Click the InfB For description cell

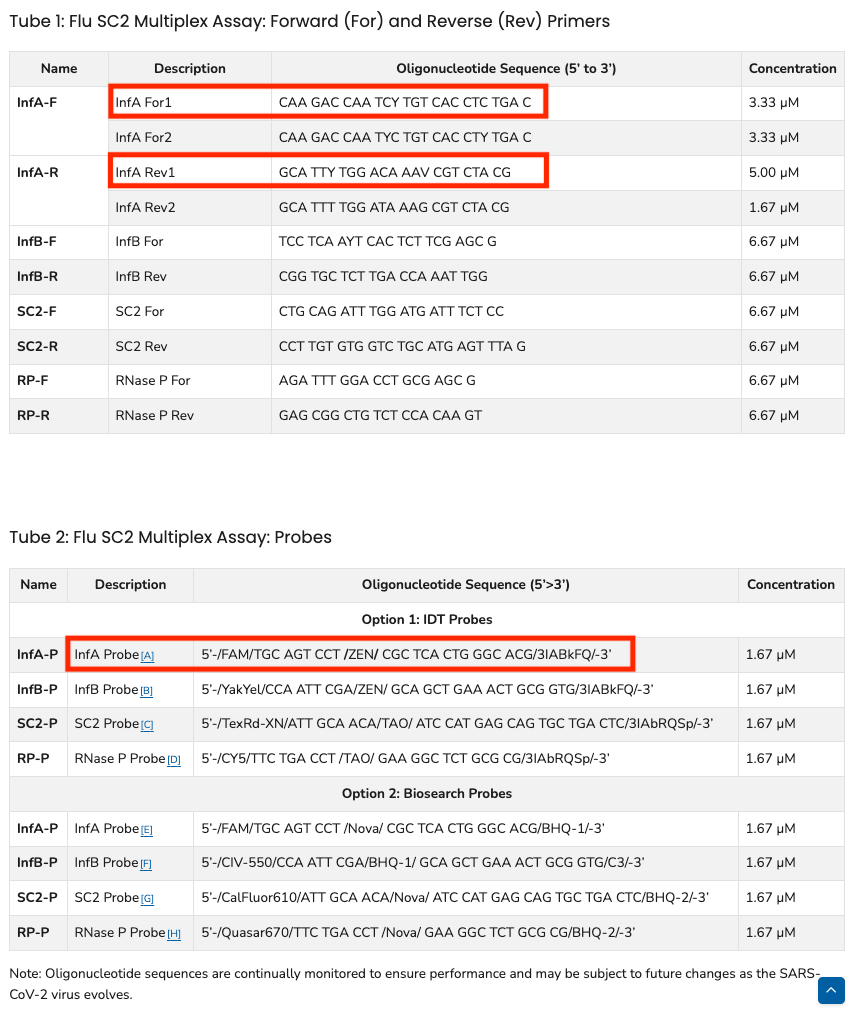190,242
